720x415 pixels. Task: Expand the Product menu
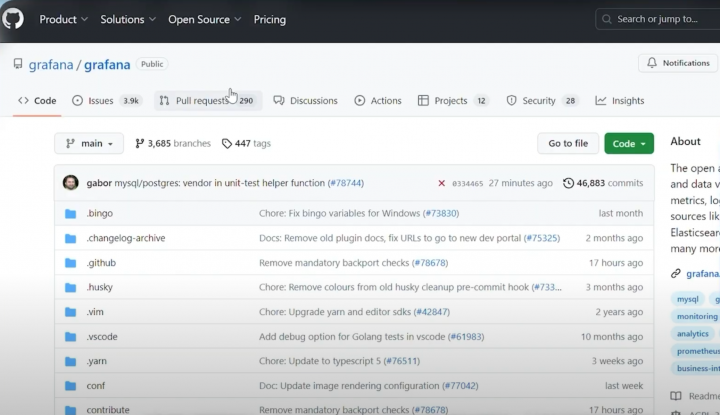[x=63, y=19]
